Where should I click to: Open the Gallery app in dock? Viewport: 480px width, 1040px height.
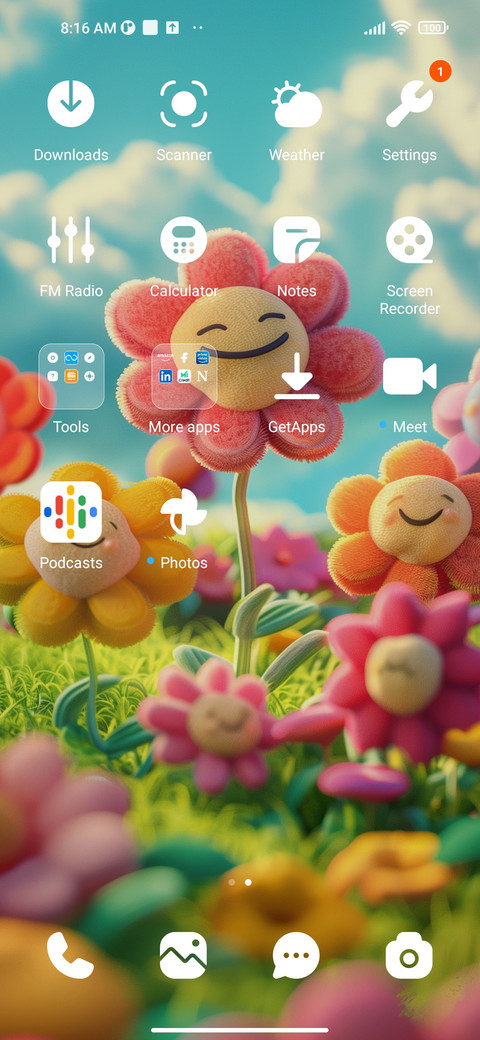click(x=184, y=955)
